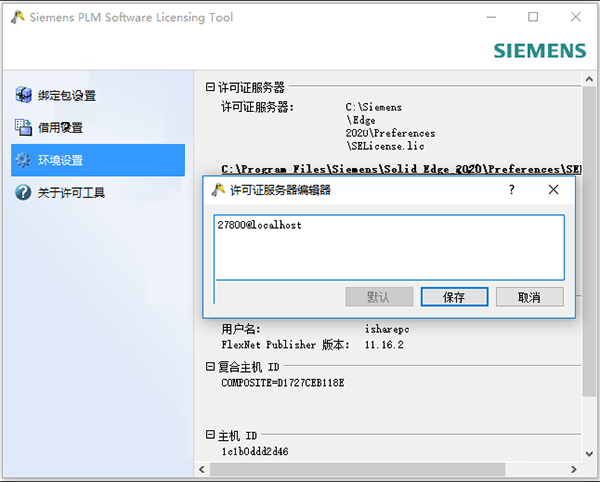This screenshot has width=600, height=482.
Task: Click the FlexNet Publisher version 11.16.2
Action: pos(384,345)
